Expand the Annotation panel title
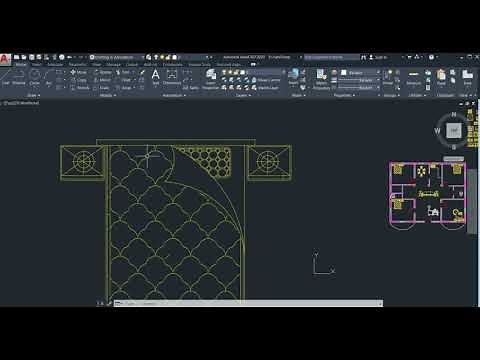Image resolution: width=480 pixels, height=360 pixels. click(x=174, y=95)
